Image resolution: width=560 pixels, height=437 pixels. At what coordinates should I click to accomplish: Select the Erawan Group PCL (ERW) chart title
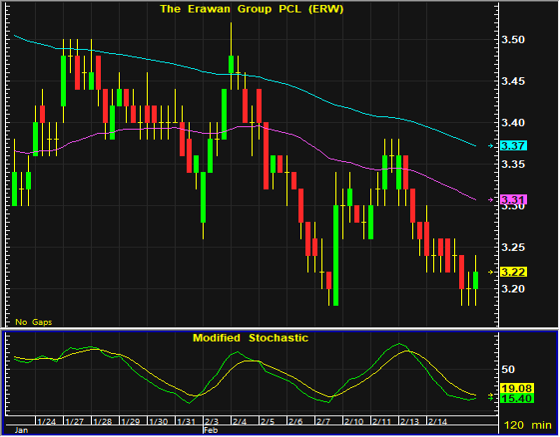[251, 9]
